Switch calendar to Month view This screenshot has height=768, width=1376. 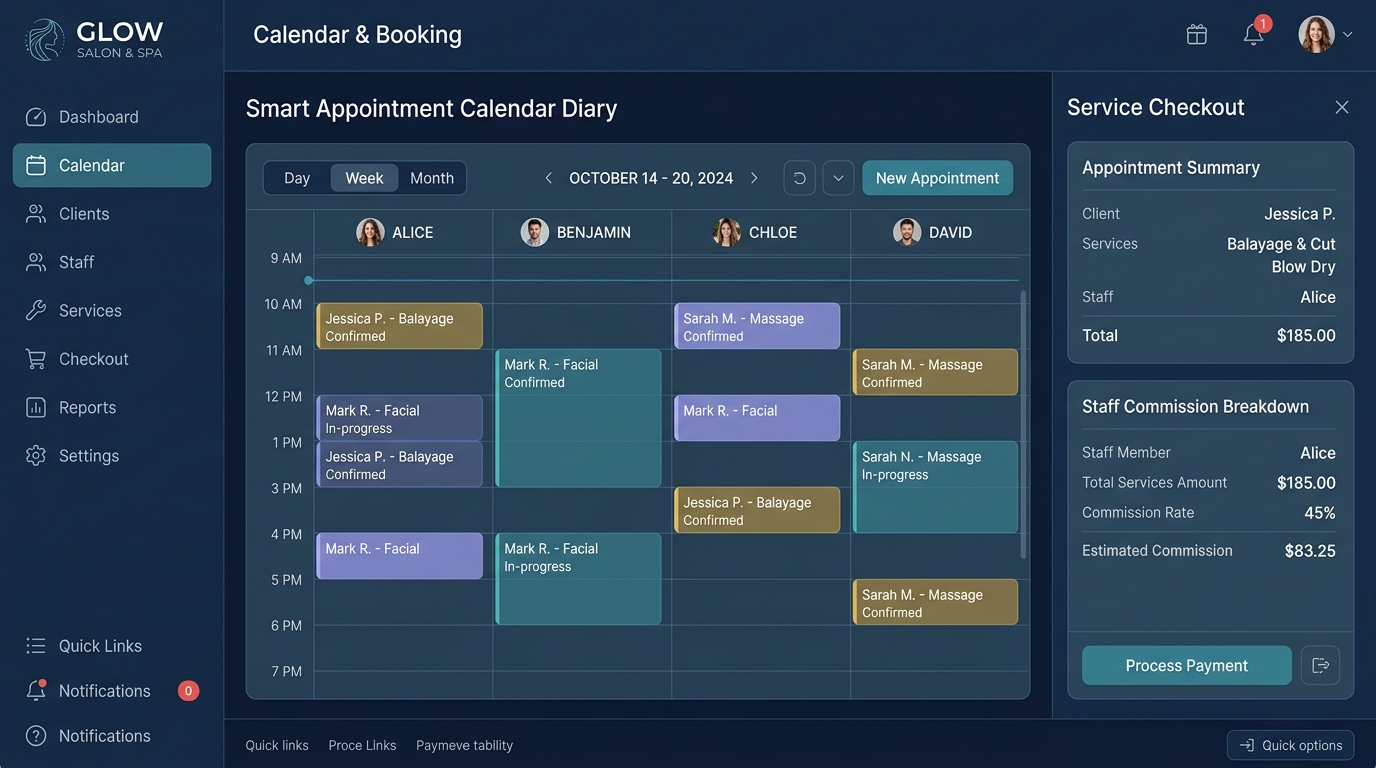[x=432, y=178]
